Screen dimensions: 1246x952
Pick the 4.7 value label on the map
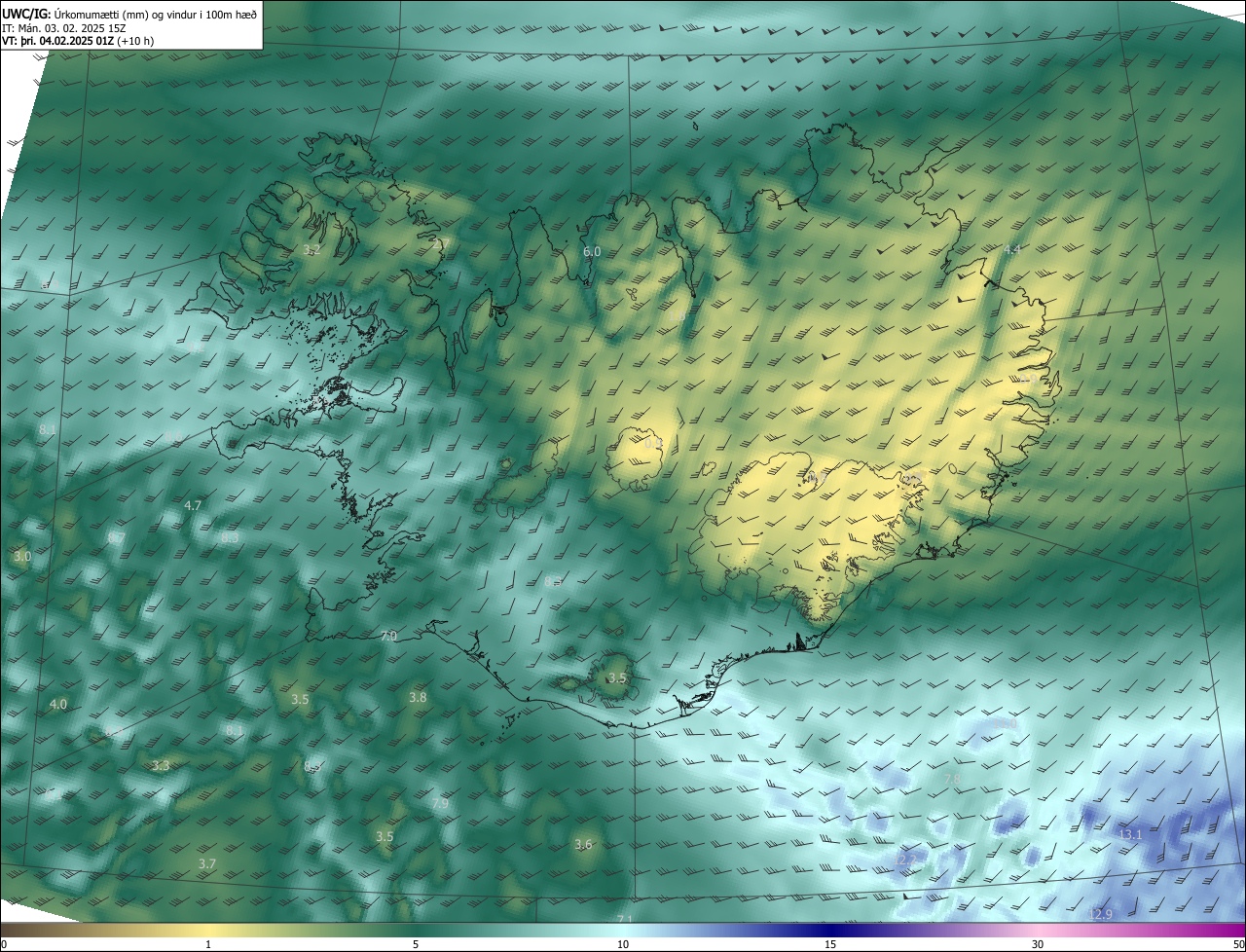[193, 505]
